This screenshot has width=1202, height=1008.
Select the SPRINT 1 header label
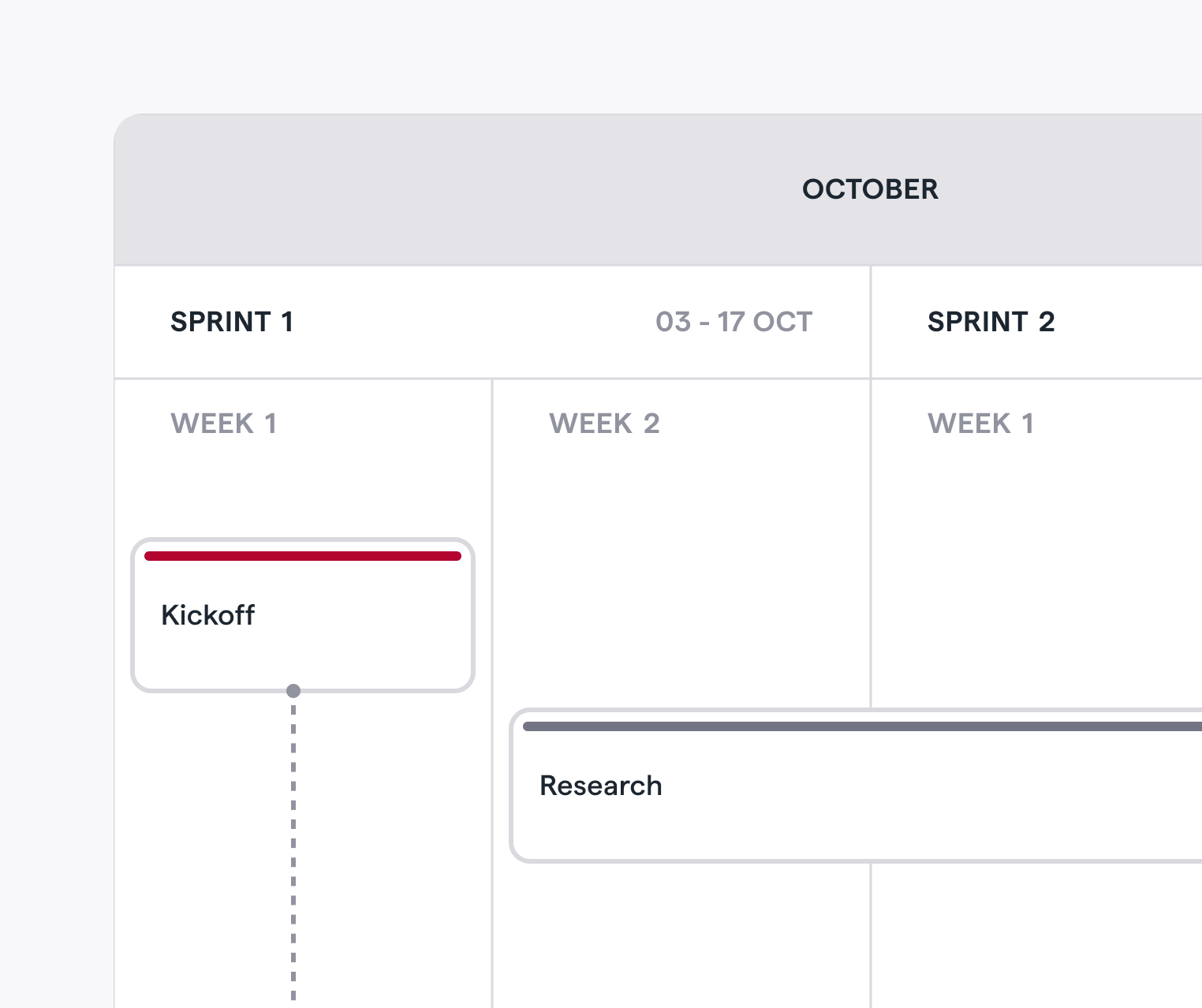coord(232,322)
